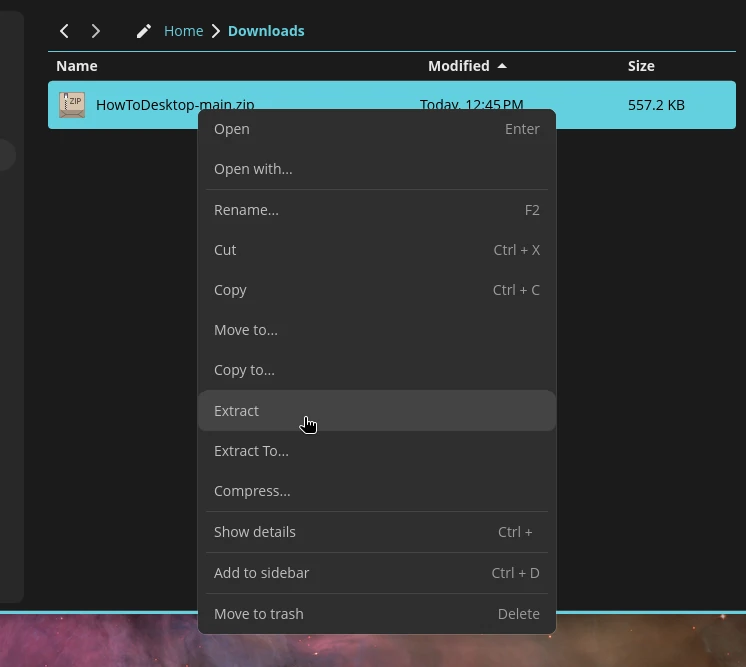Click the Downloads breadcrumb

point(266,31)
